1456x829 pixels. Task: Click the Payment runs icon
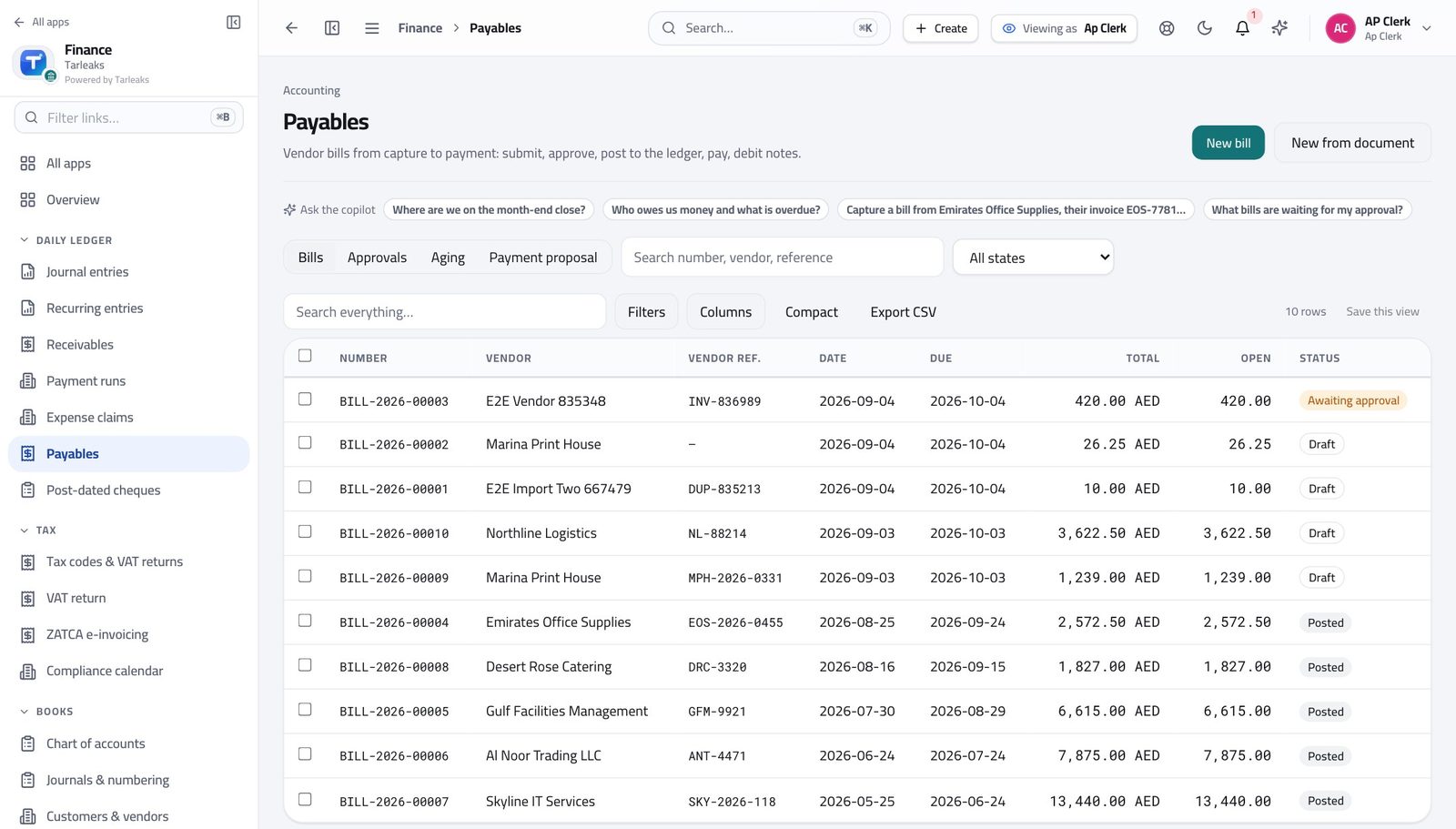(28, 381)
